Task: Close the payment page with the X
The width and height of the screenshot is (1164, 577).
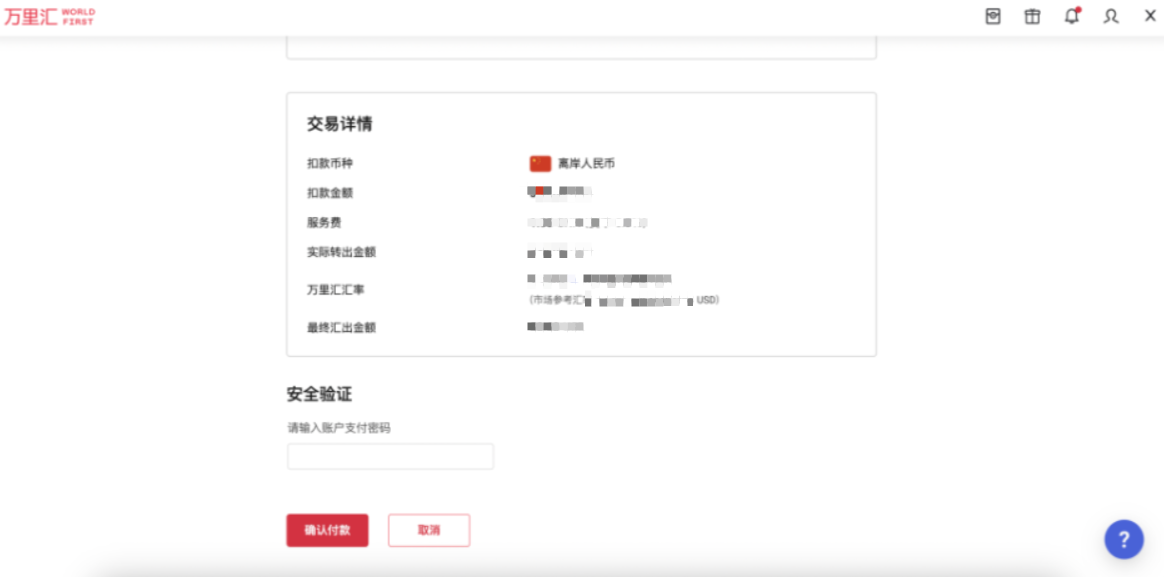Action: click(x=1150, y=16)
